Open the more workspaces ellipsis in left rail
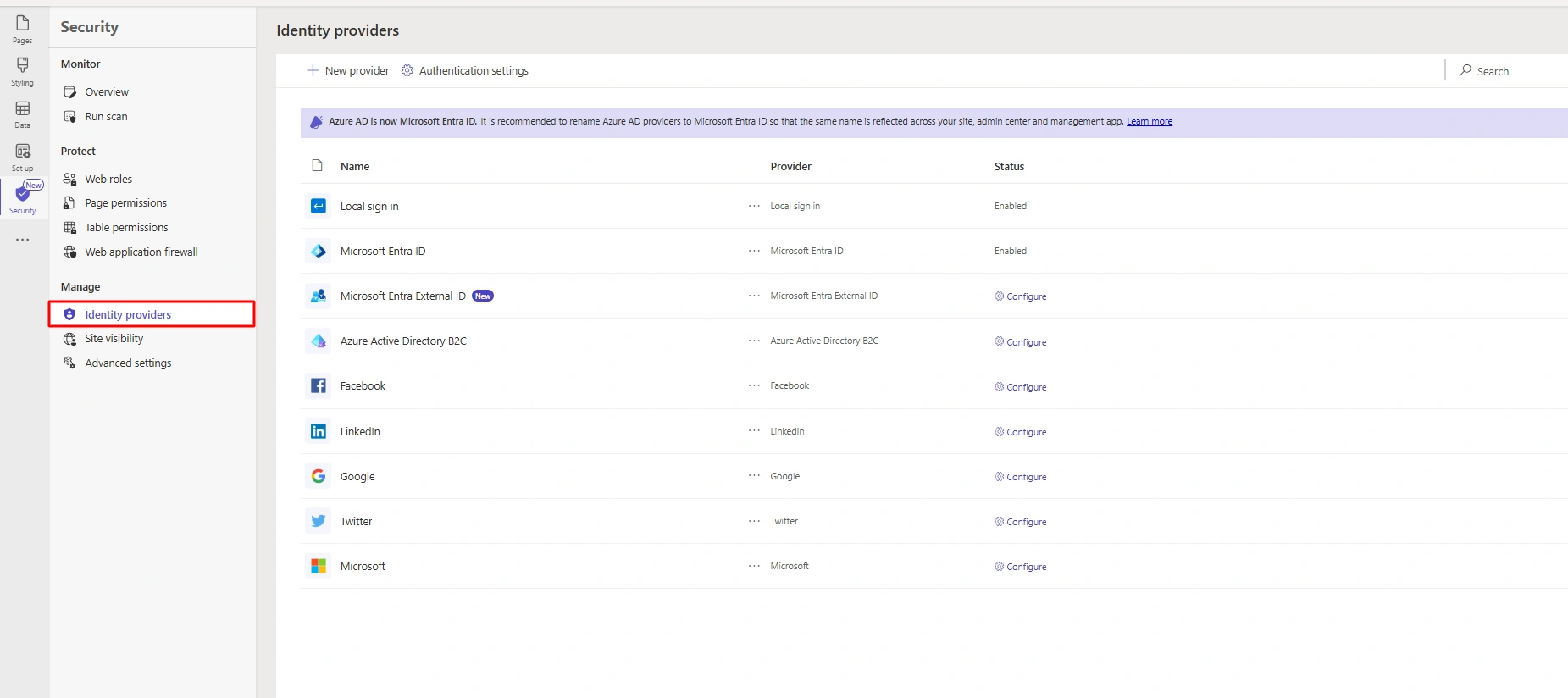 click(x=23, y=240)
